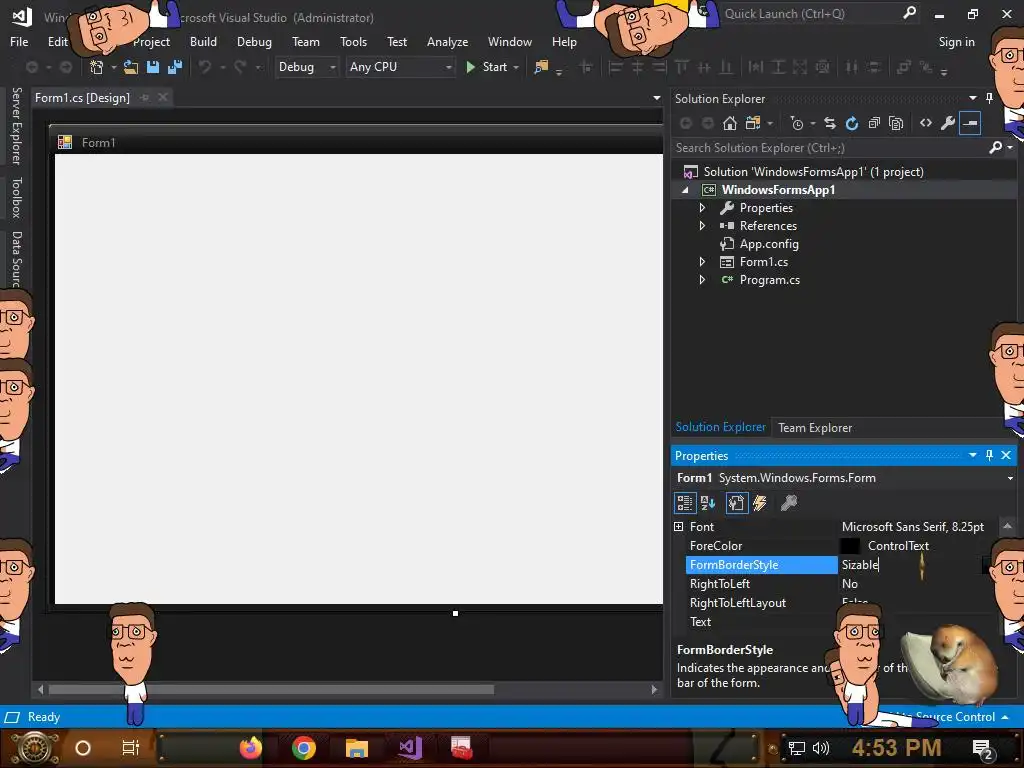Click the Solution Explorer search magnifier icon
This screenshot has height=768, width=1024.
(x=995, y=148)
